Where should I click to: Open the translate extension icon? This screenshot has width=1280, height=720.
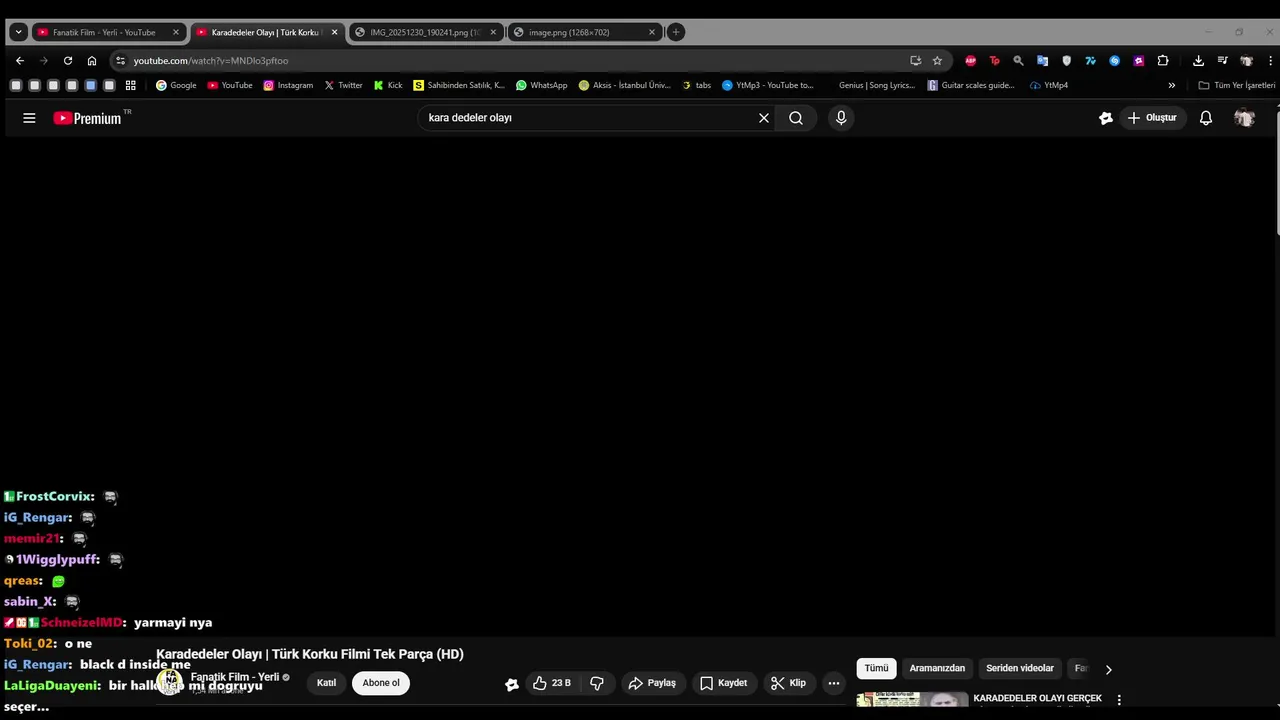[x=1042, y=60]
